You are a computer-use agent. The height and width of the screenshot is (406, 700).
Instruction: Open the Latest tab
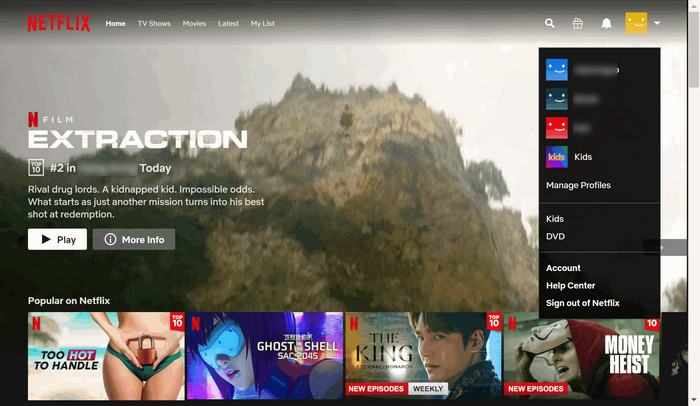pos(228,23)
